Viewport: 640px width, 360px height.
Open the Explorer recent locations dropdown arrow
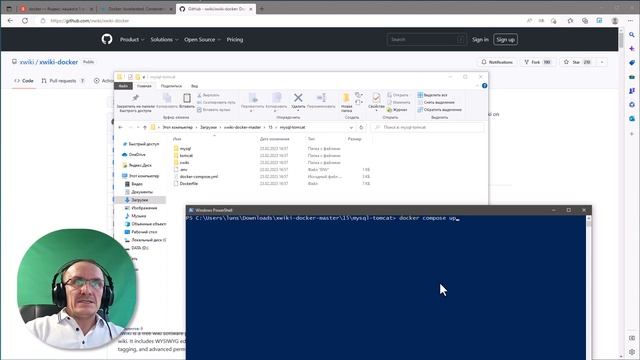[138, 127]
